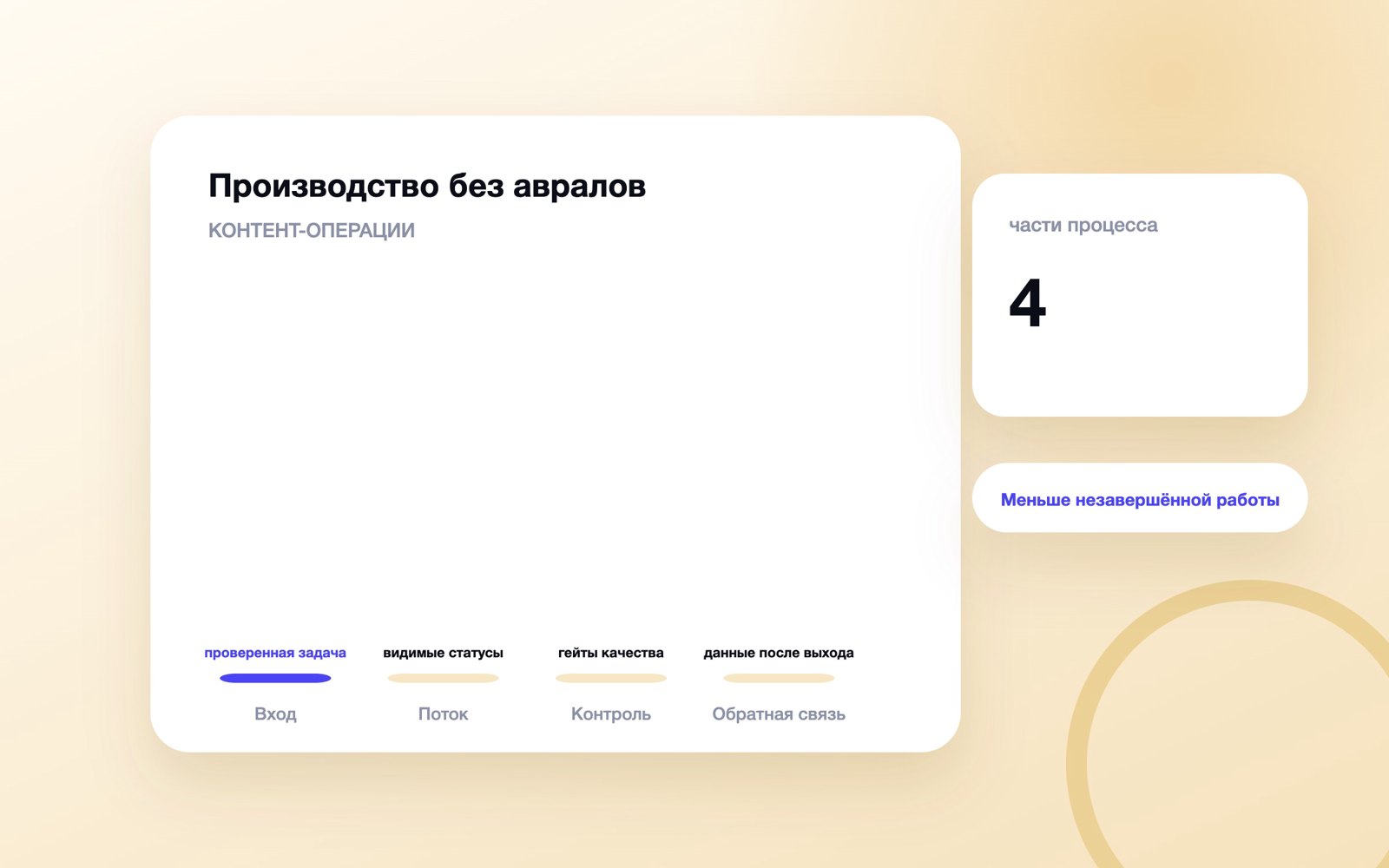The height and width of the screenshot is (868, 1389).
Task: Click the 'части процесса' card label
Action: [1083, 225]
